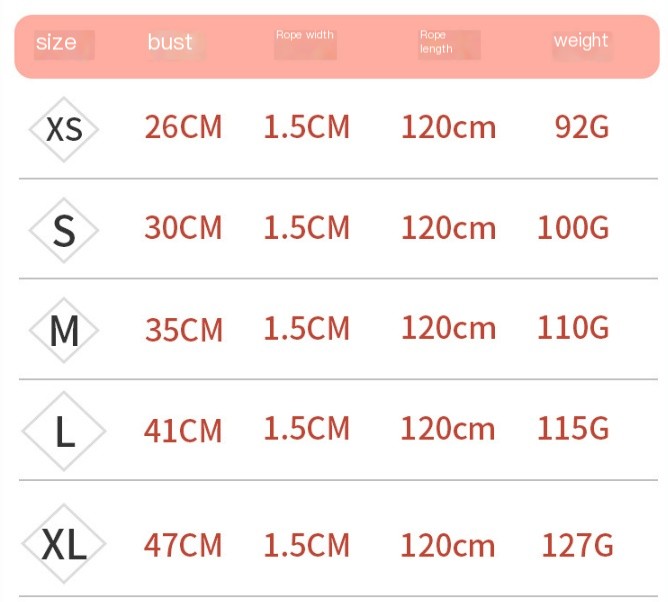668x602 pixels.
Task: Click the 'size' column header
Action: coord(56,43)
